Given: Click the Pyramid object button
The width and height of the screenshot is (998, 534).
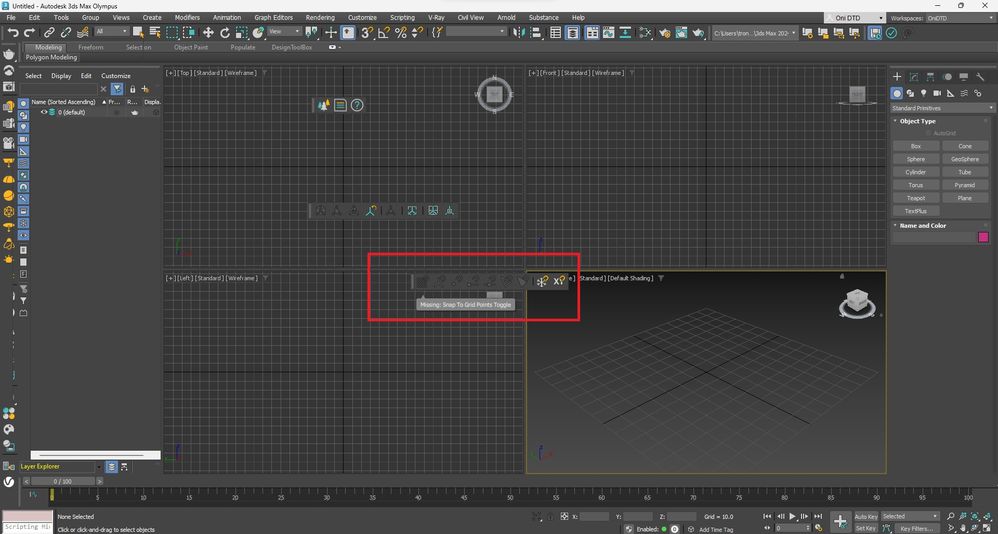Looking at the screenshot, I should coord(965,185).
